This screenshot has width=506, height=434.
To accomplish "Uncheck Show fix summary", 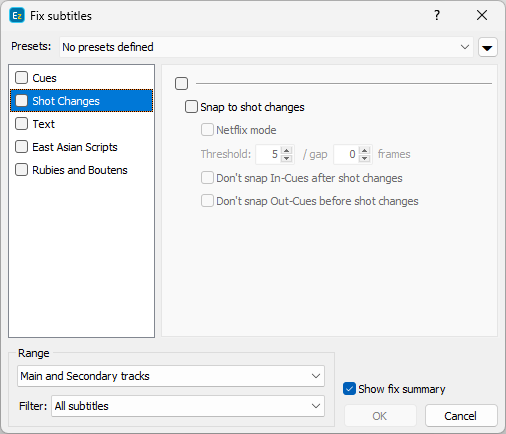I will point(349,389).
